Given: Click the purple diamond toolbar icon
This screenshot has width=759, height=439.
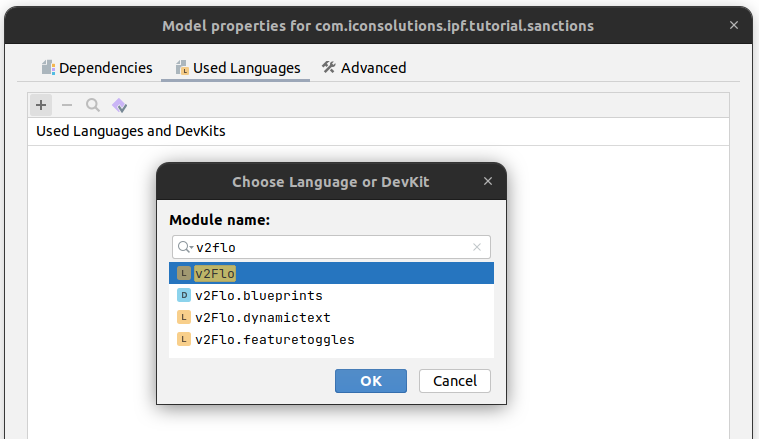Looking at the screenshot, I should [119, 105].
